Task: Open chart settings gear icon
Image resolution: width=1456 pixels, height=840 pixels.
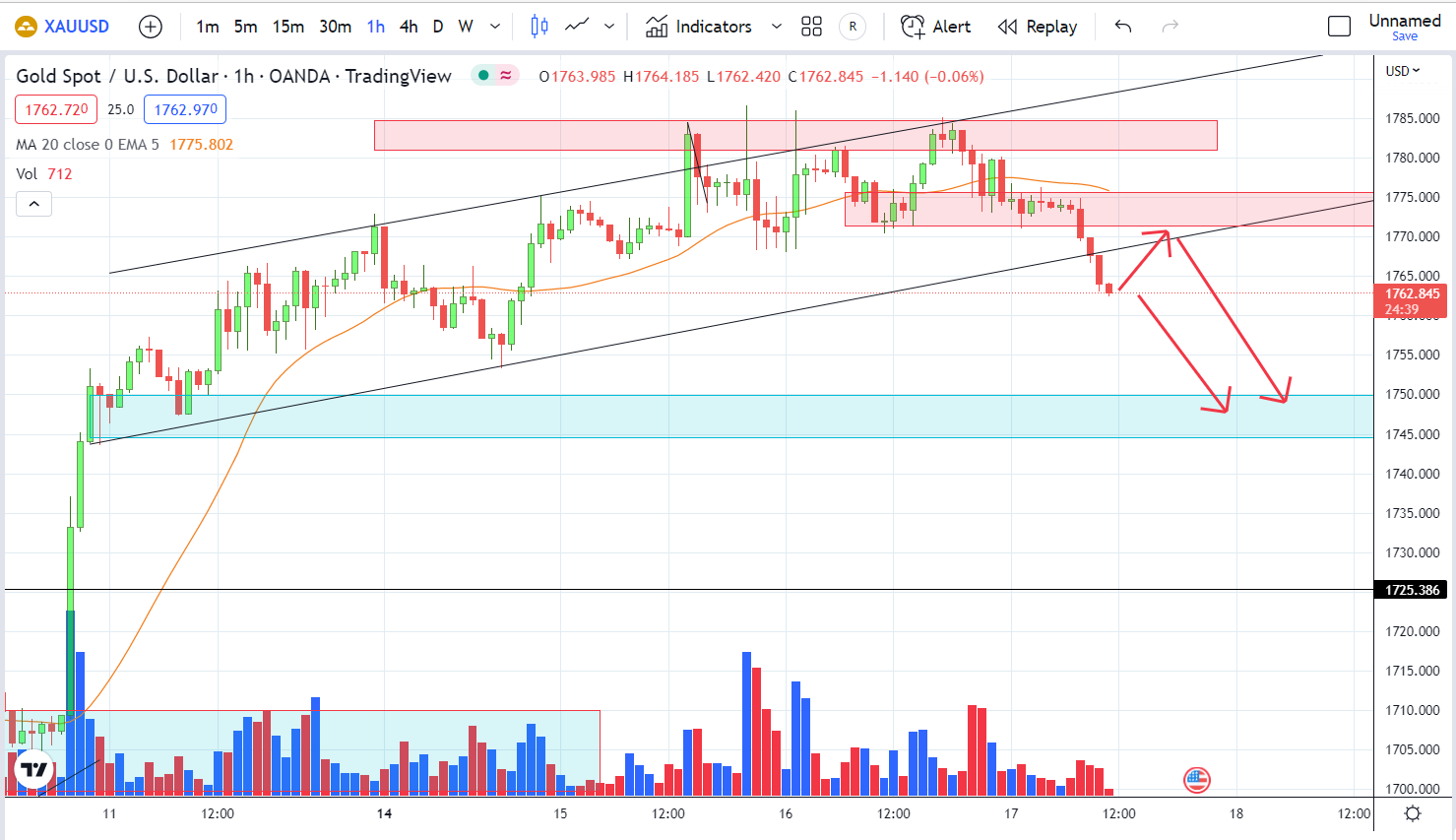Action: coord(1413,813)
